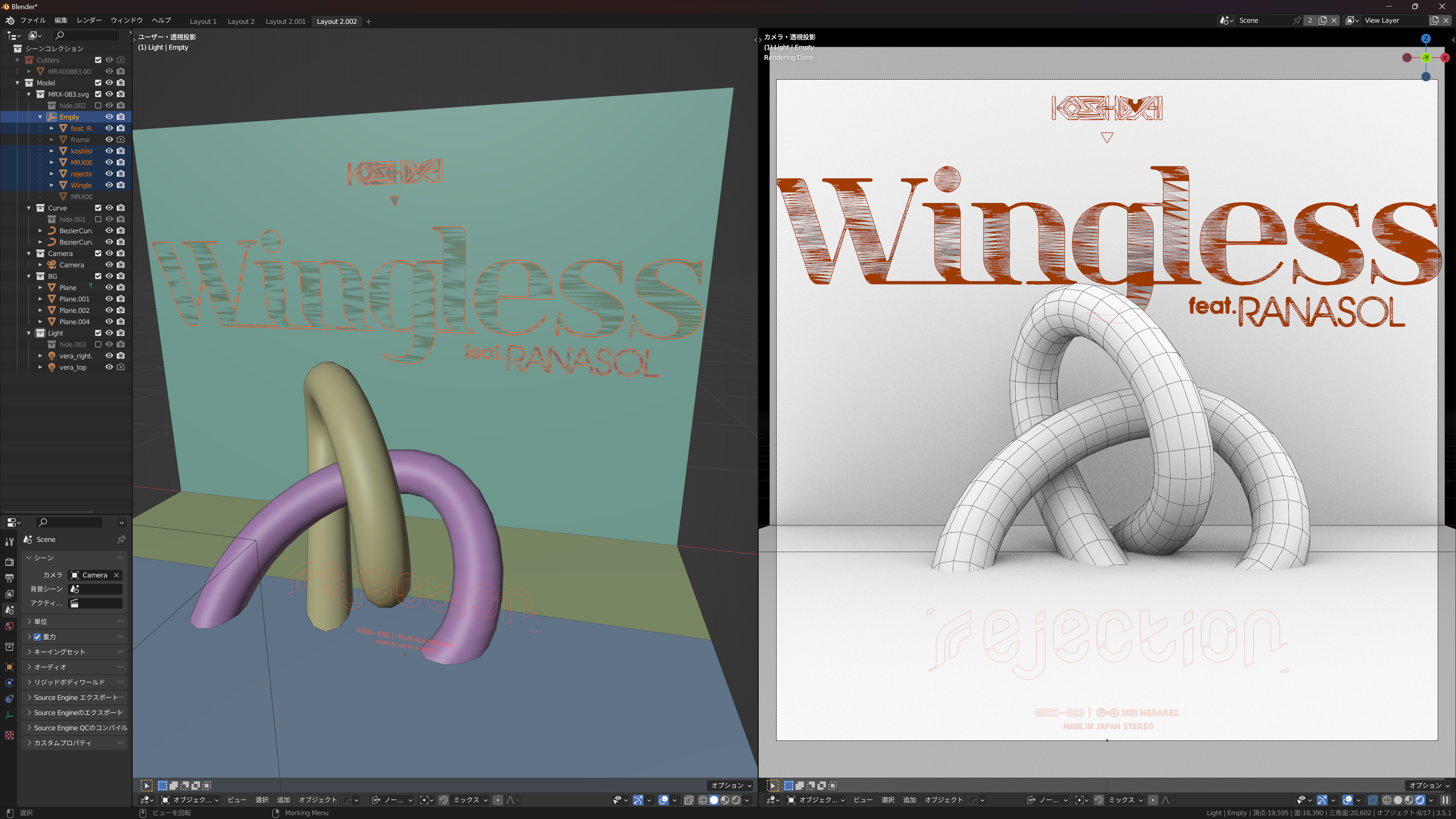
Task: Add a new workspace with plus button
Action: point(369,22)
